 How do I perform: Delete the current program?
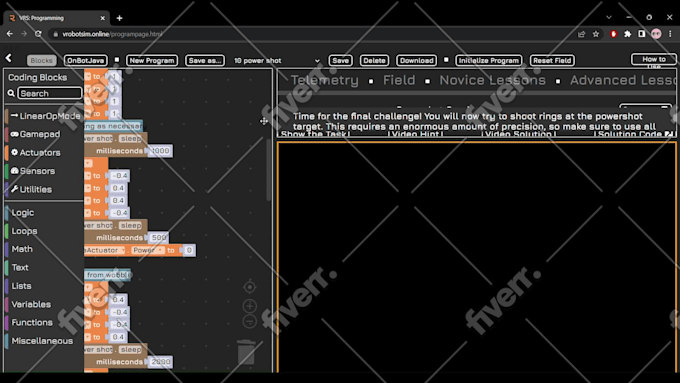[x=374, y=60]
